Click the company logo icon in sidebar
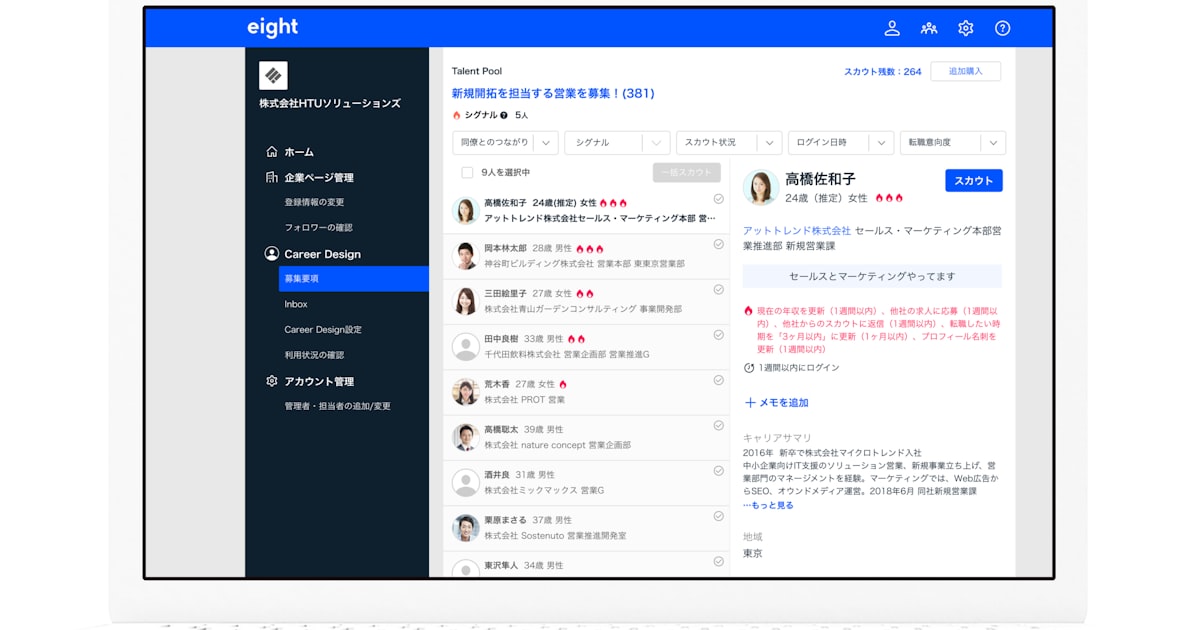This screenshot has height=630, width=1200. tap(273, 75)
